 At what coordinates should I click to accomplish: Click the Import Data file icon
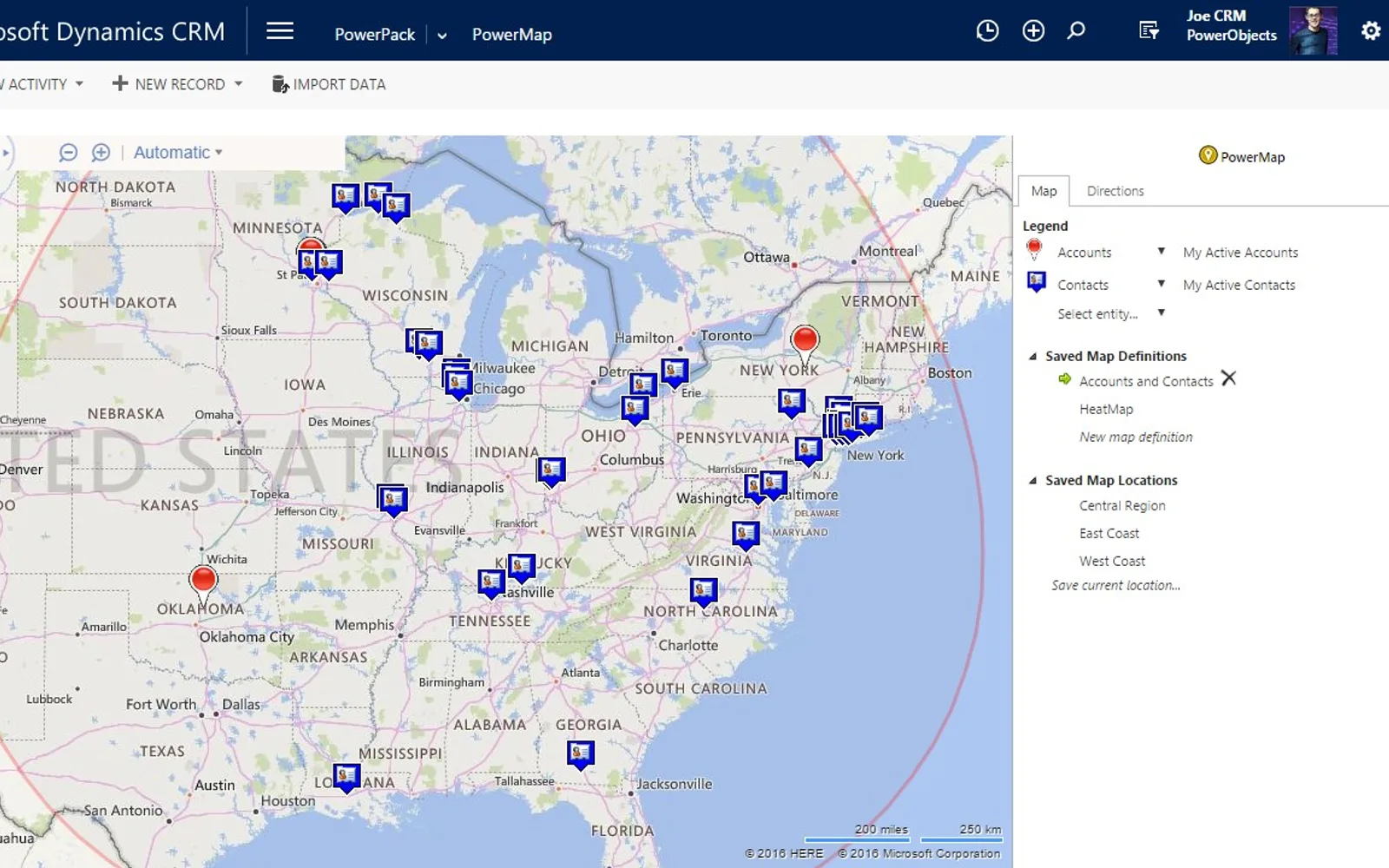click(280, 84)
